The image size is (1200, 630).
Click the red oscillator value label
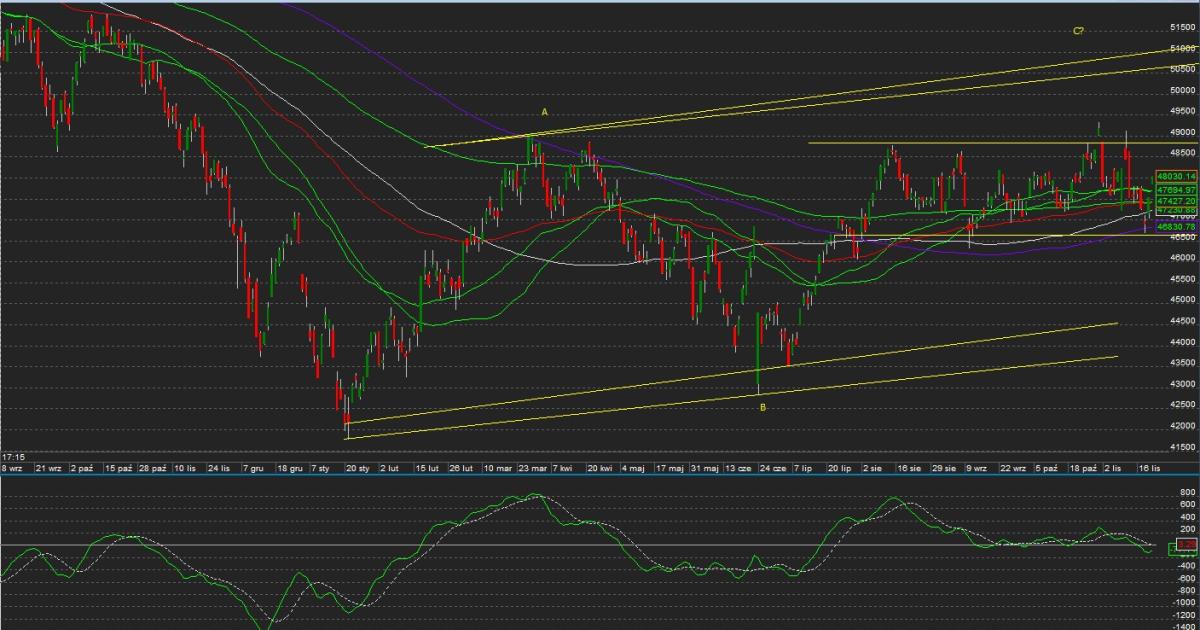1186,544
